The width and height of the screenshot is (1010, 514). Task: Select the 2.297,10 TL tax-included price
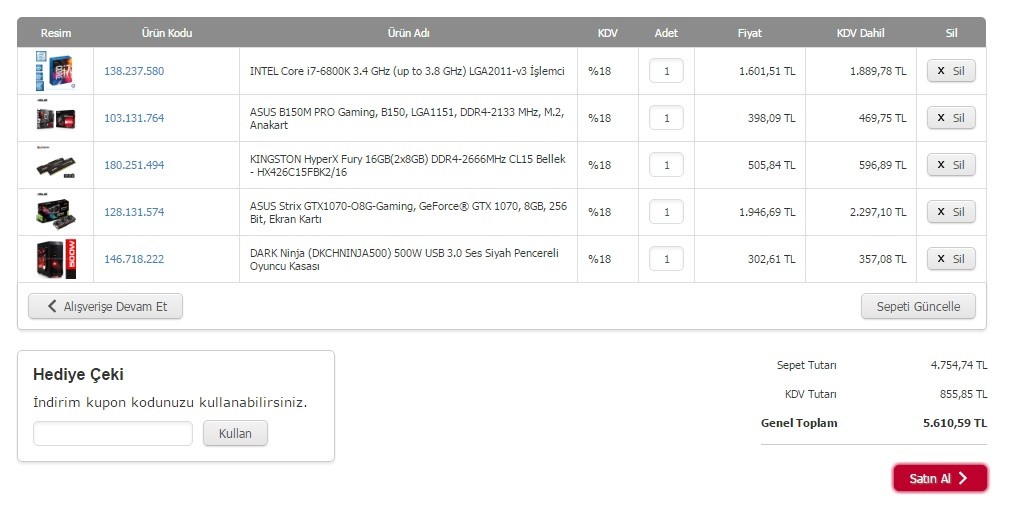coord(878,212)
